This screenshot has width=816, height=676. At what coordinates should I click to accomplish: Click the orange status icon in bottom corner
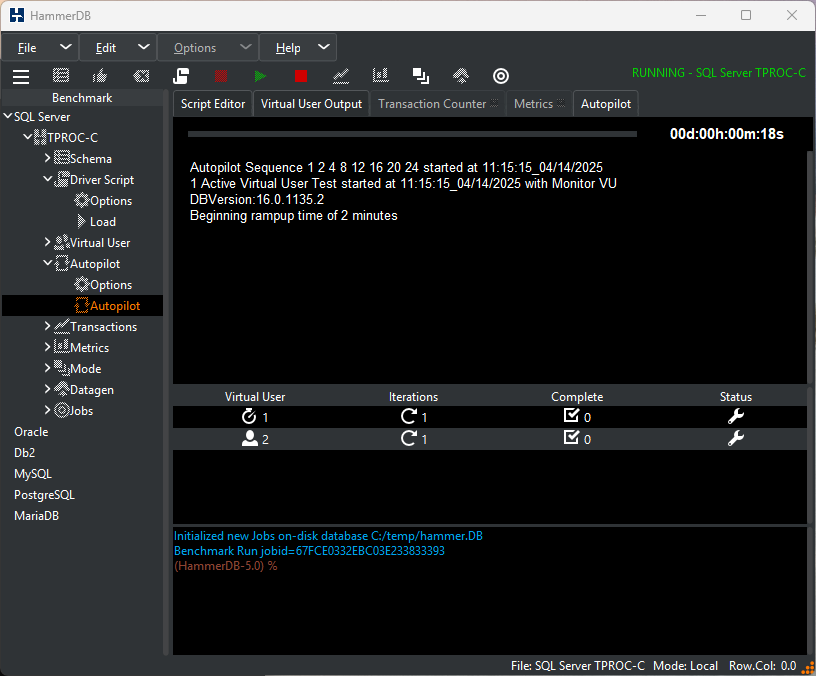(x=809, y=667)
